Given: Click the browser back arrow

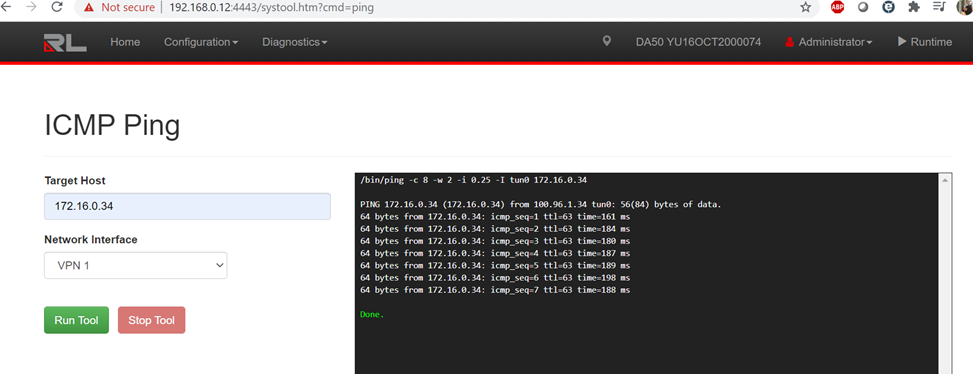Looking at the screenshot, I should click(6, 7).
